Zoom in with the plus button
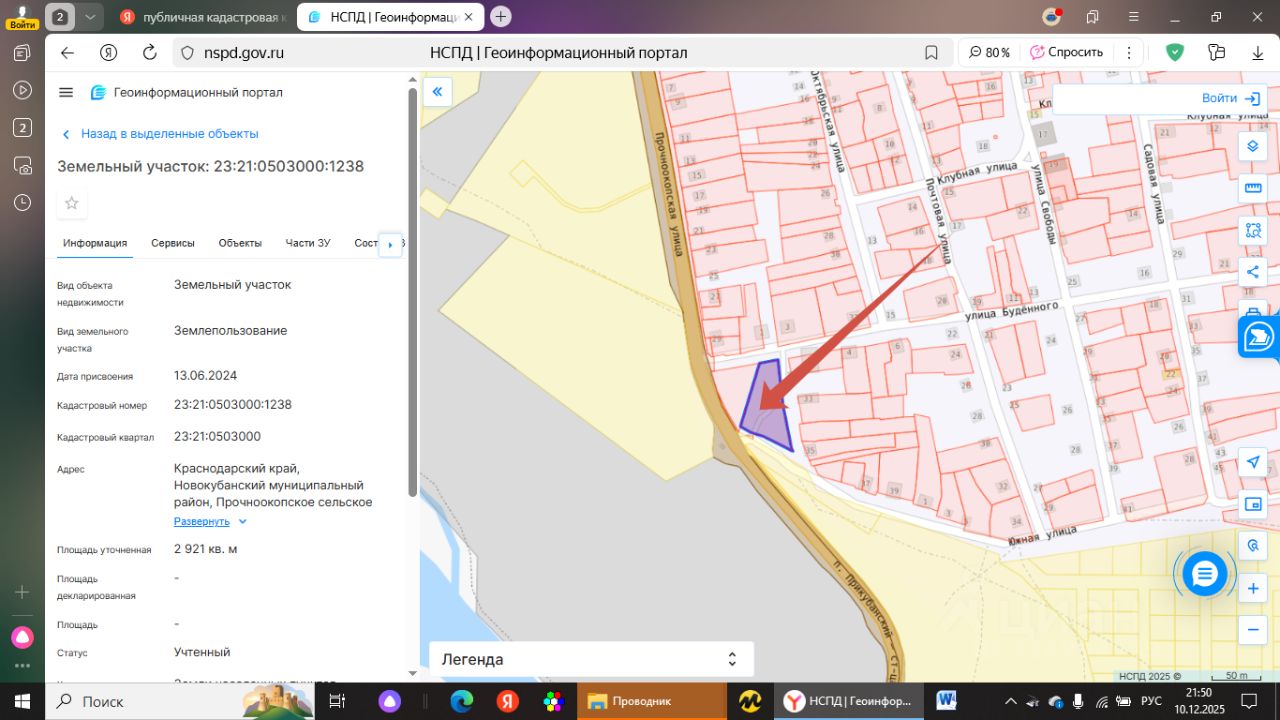1280x720 pixels. (1252, 589)
